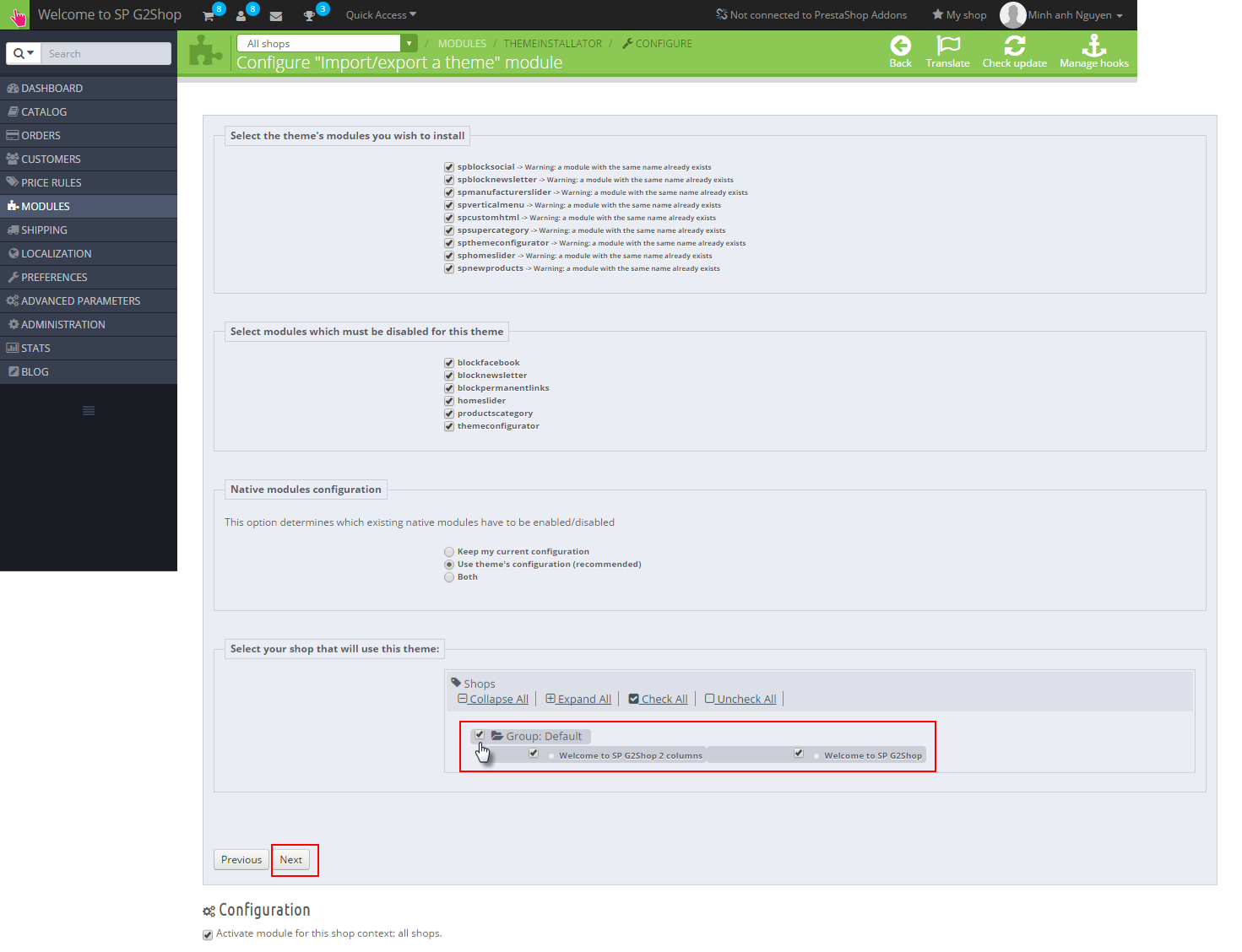Click the Previous button

click(241, 859)
